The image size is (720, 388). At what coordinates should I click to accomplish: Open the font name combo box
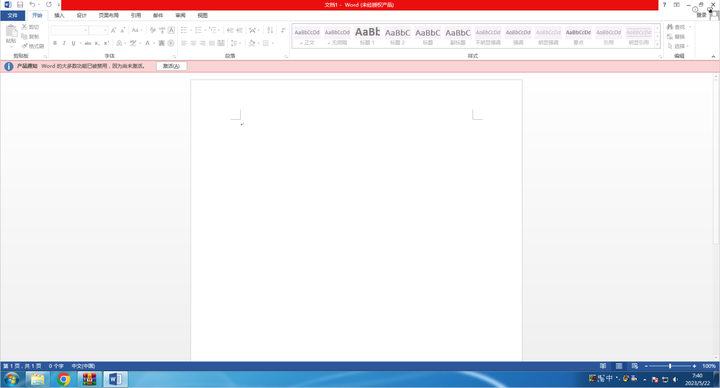[x=69, y=30]
